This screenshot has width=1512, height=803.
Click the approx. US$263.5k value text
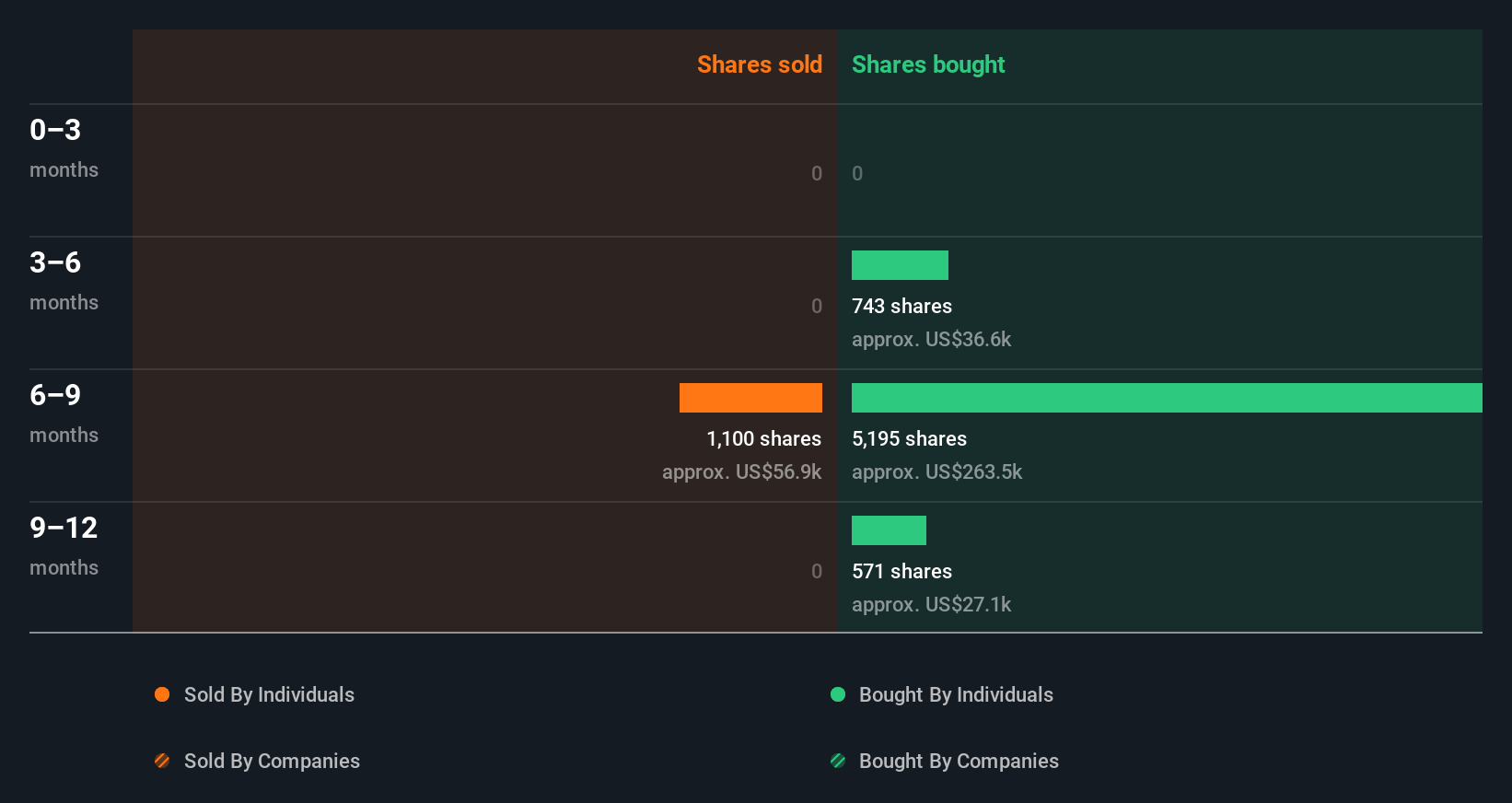[x=936, y=471]
